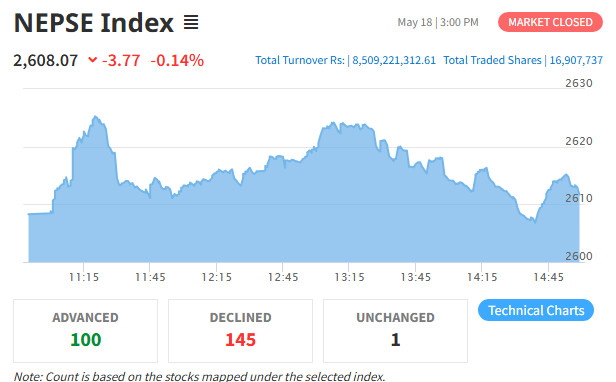The image size is (616, 382).
Task: Open the Technical Charts button
Action: [536, 310]
